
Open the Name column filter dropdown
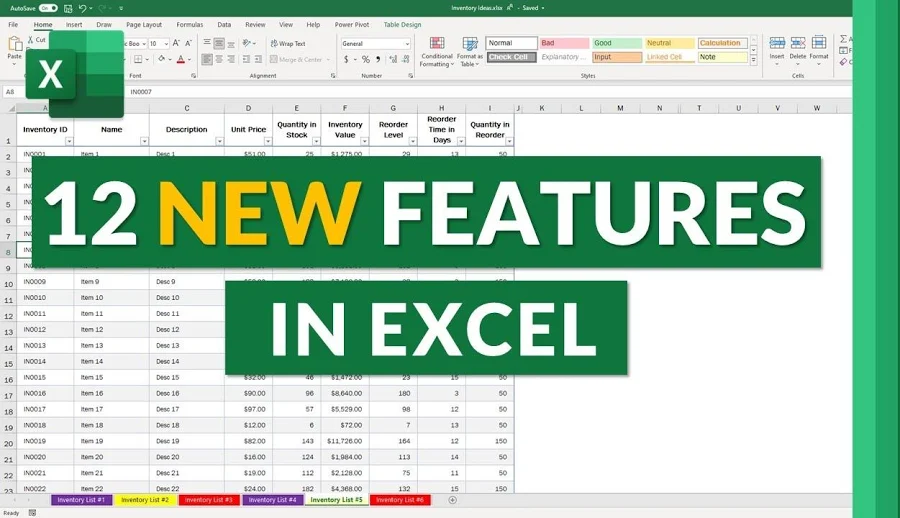point(144,141)
